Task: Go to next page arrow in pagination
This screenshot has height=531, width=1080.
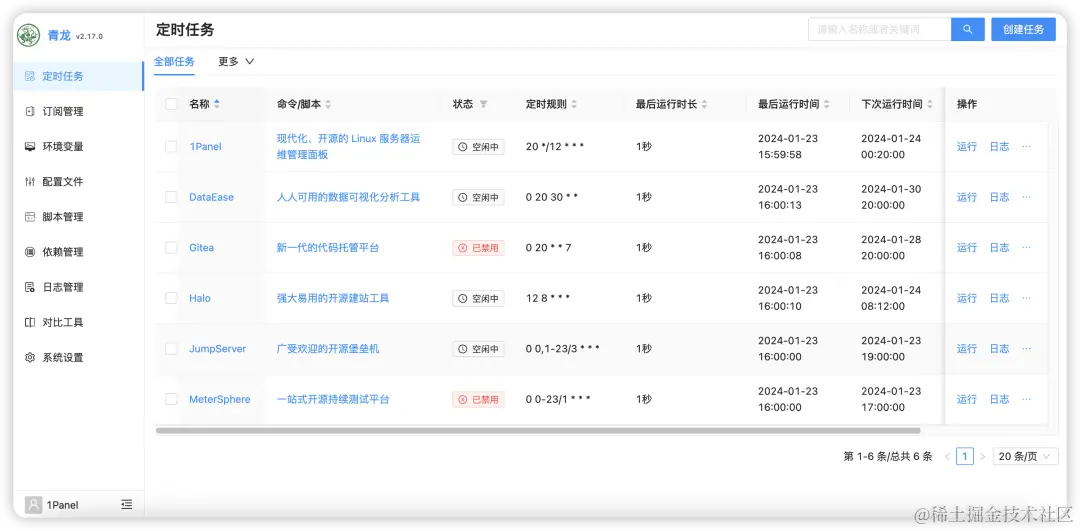Action: pos(983,456)
